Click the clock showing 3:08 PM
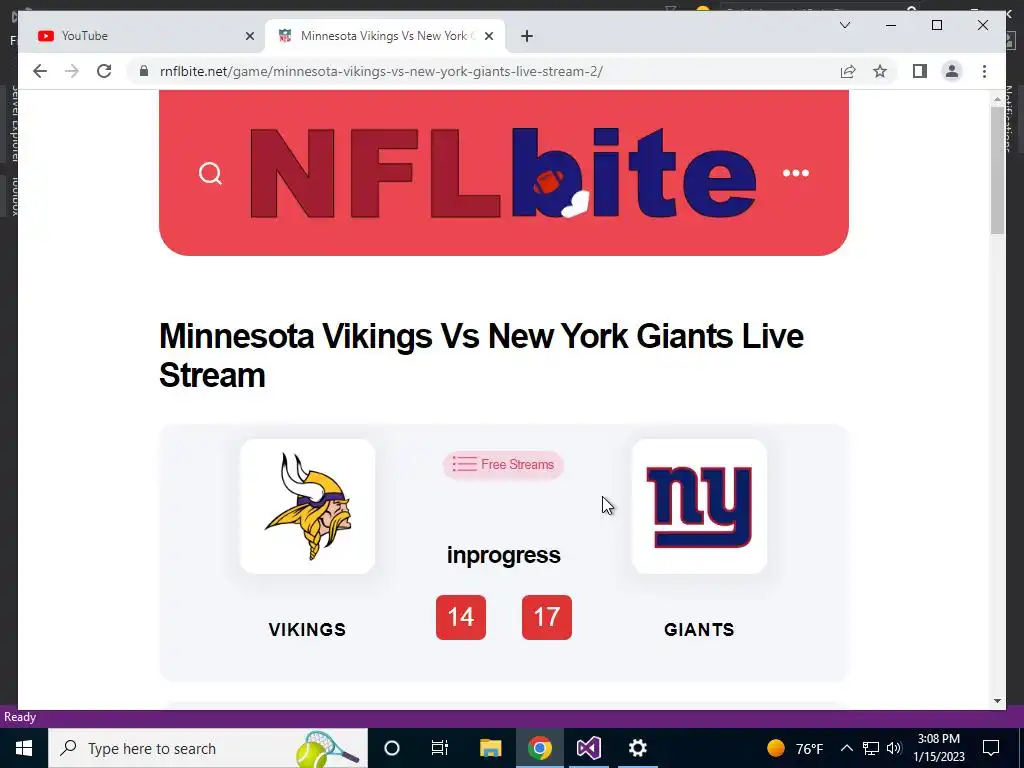 coord(938,748)
